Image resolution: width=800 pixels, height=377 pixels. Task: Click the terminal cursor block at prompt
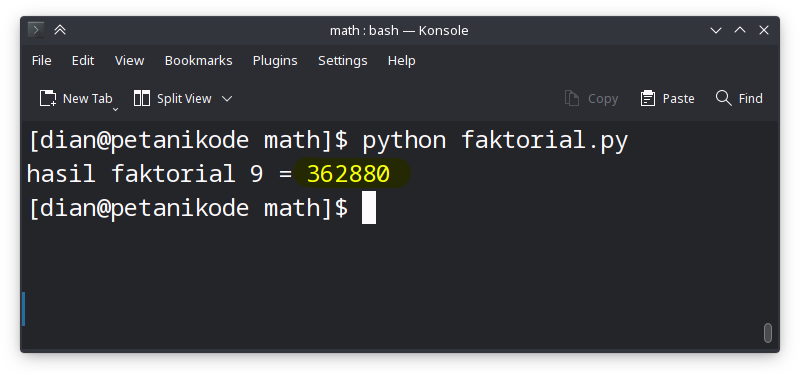pos(369,208)
